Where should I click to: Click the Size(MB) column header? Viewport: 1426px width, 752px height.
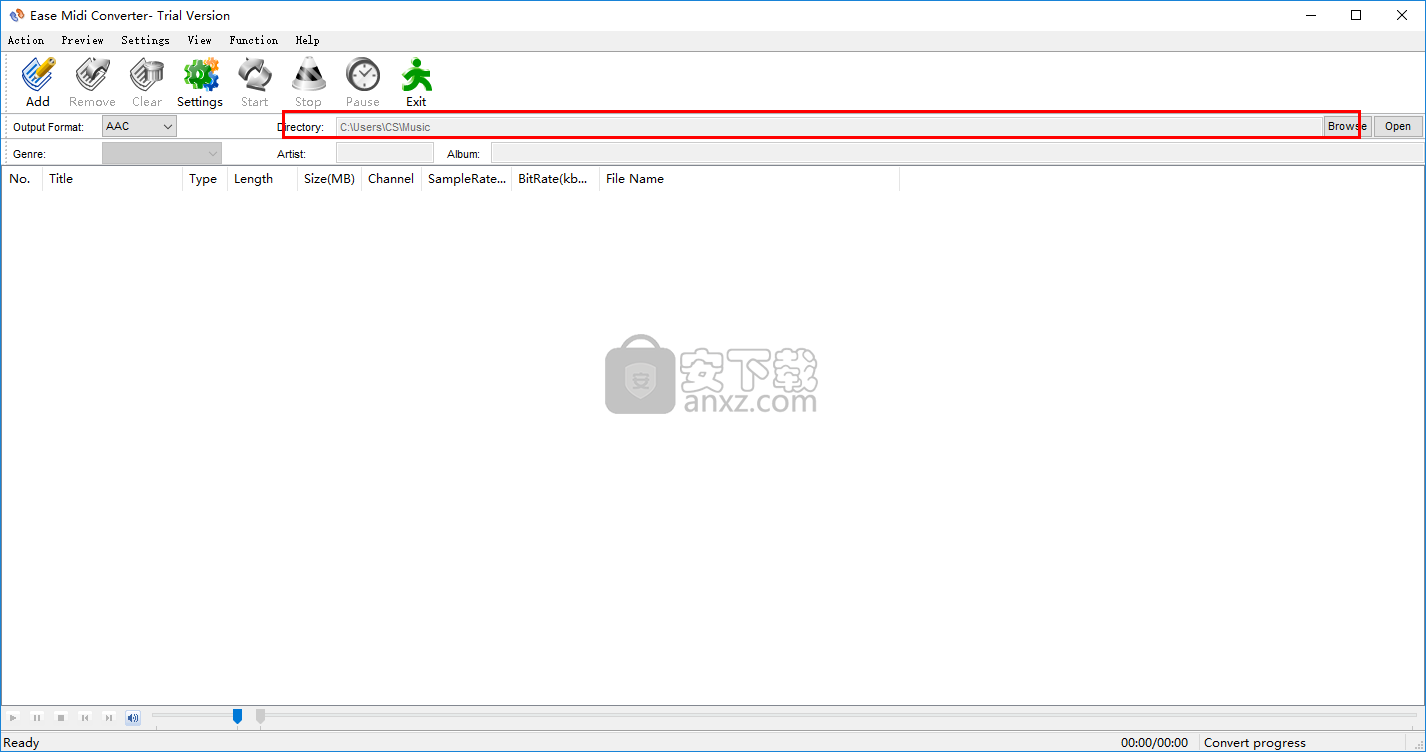click(329, 179)
